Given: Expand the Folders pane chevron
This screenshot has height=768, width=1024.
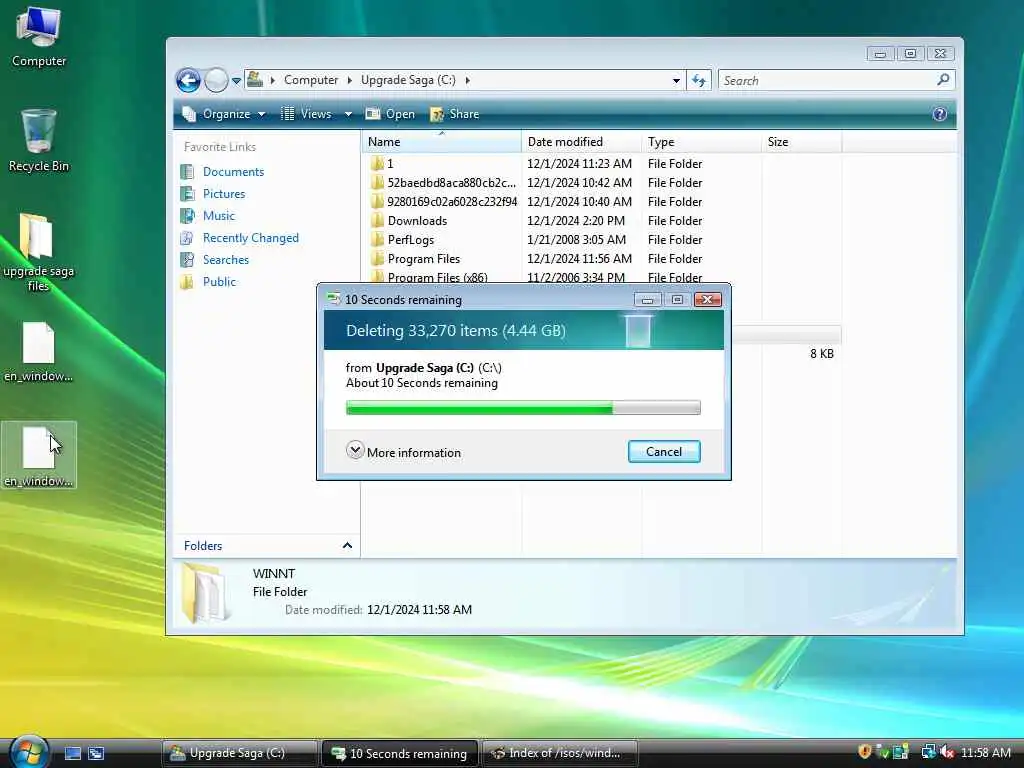Looking at the screenshot, I should coord(347,545).
